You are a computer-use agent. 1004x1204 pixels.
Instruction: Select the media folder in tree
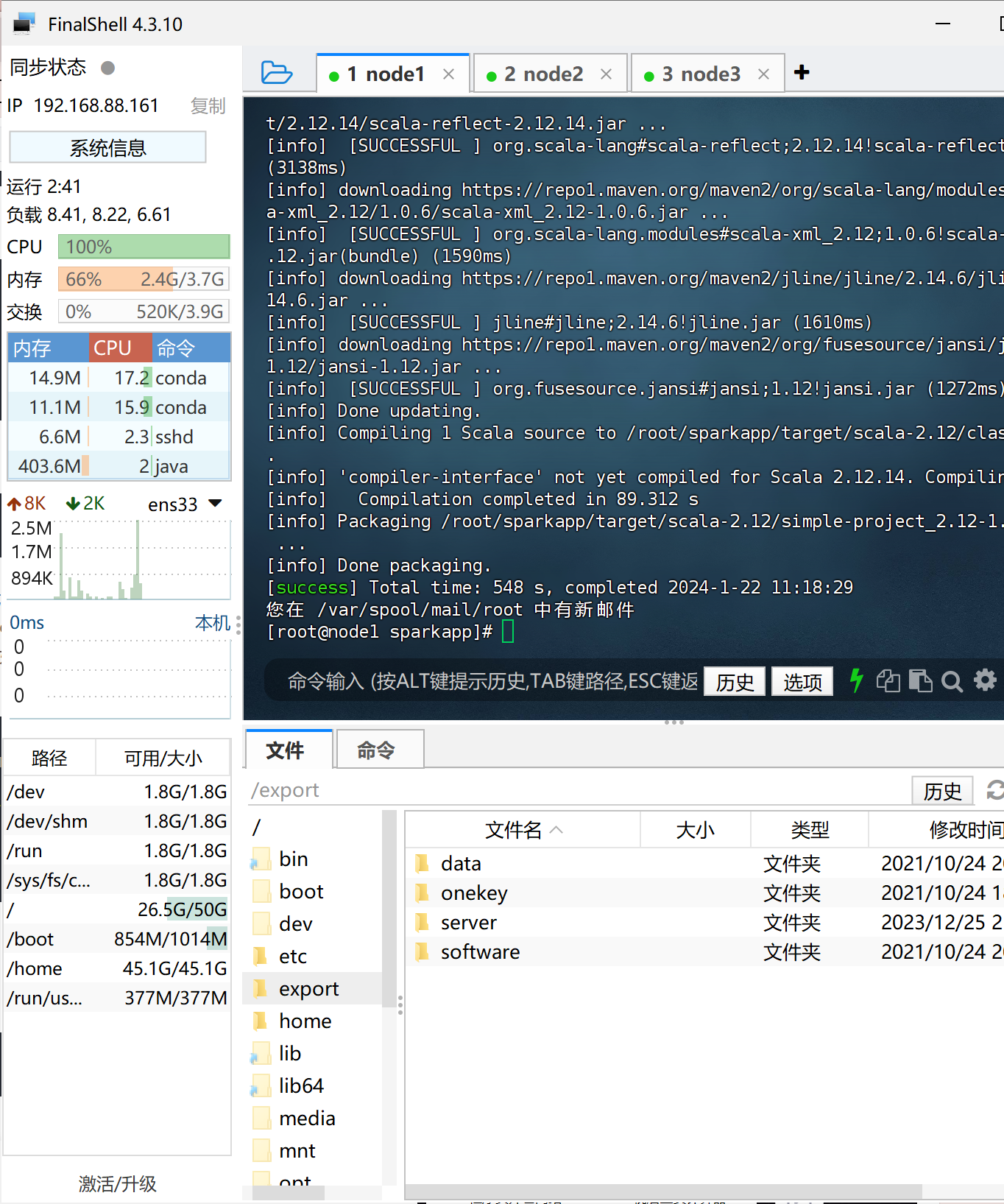click(x=307, y=1118)
